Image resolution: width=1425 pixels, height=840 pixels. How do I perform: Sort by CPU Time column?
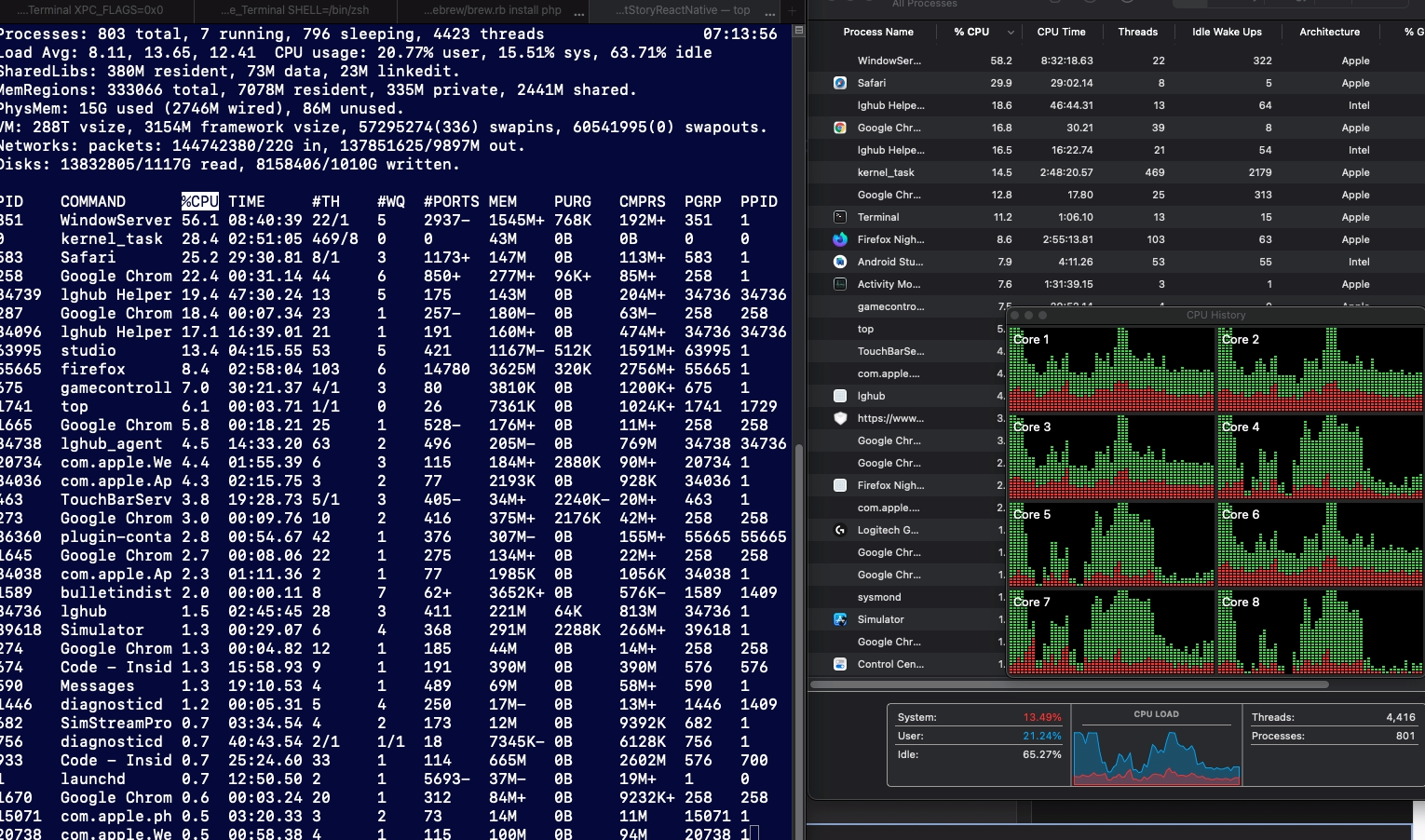point(1061,32)
